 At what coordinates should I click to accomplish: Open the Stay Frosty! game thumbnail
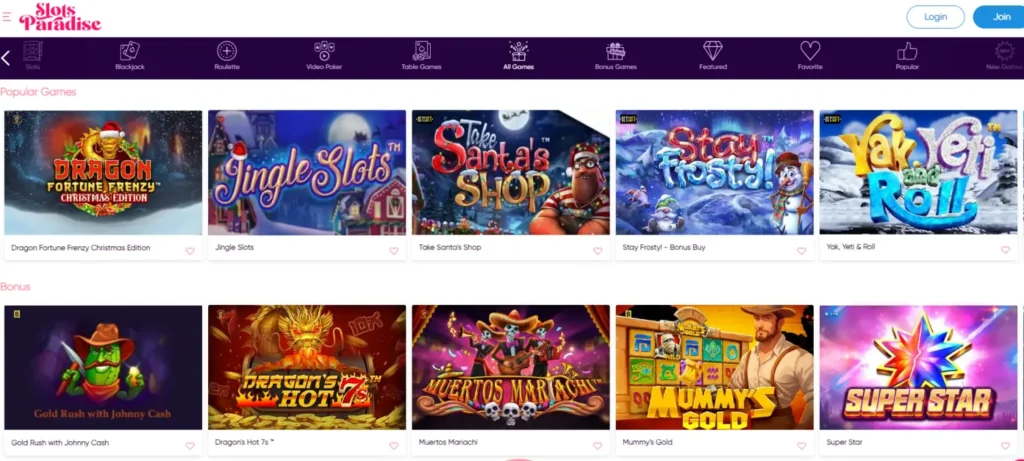(x=714, y=172)
